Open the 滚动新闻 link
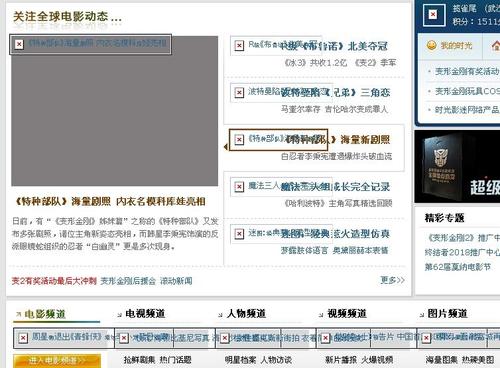Viewport: 500px width, 368px height. tap(176, 281)
